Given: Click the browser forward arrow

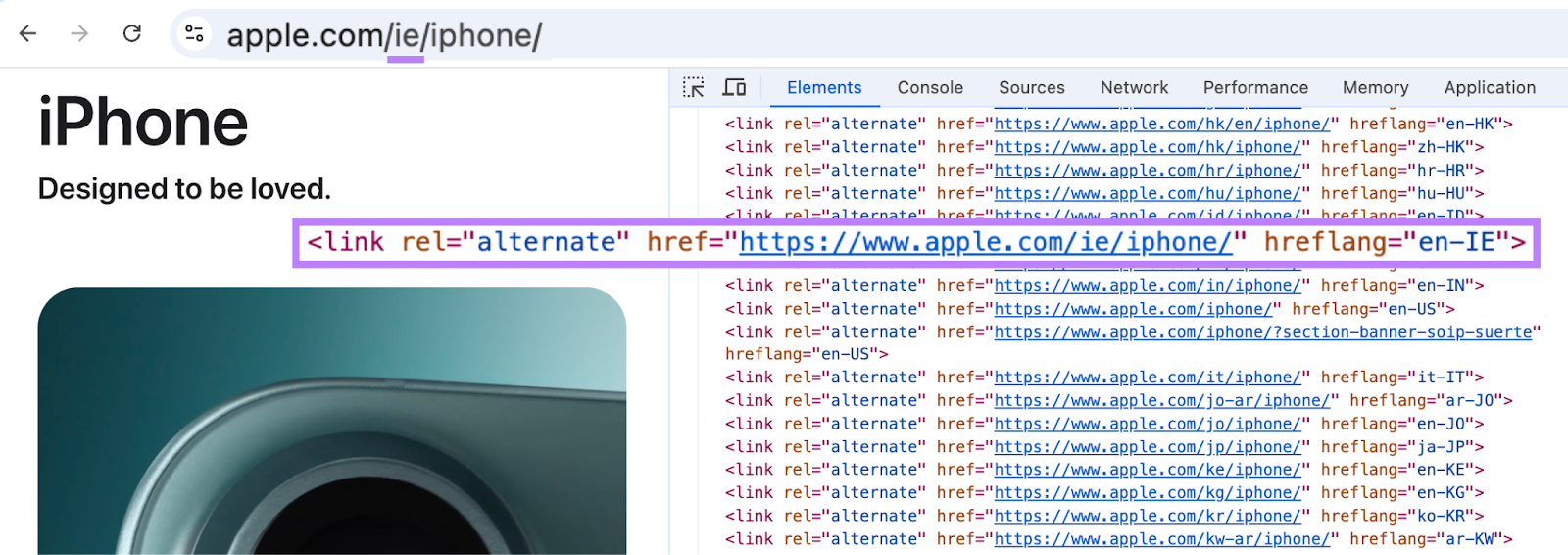Looking at the screenshot, I should tap(79, 34).
